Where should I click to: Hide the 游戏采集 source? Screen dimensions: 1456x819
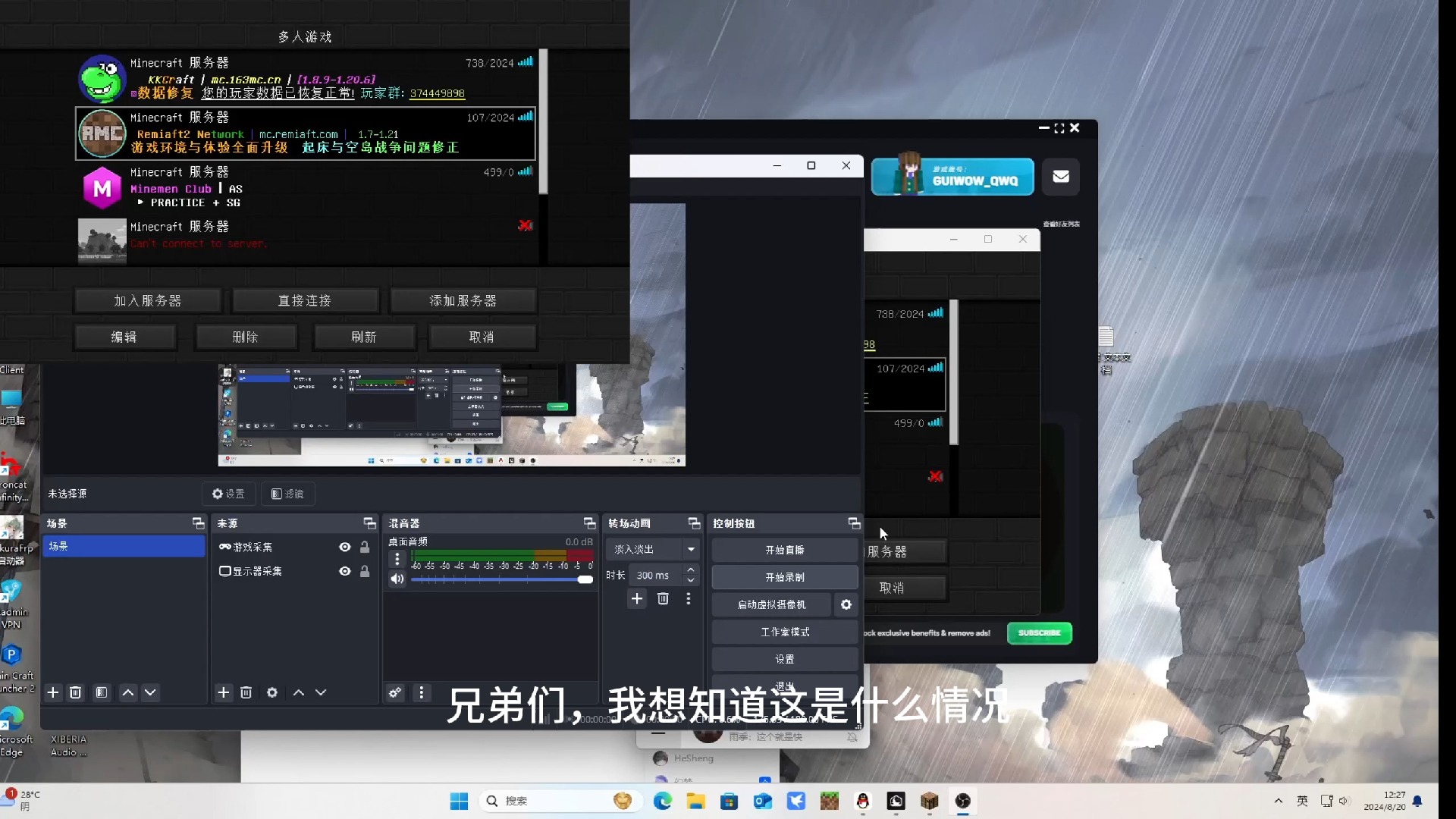click(345, 547)
